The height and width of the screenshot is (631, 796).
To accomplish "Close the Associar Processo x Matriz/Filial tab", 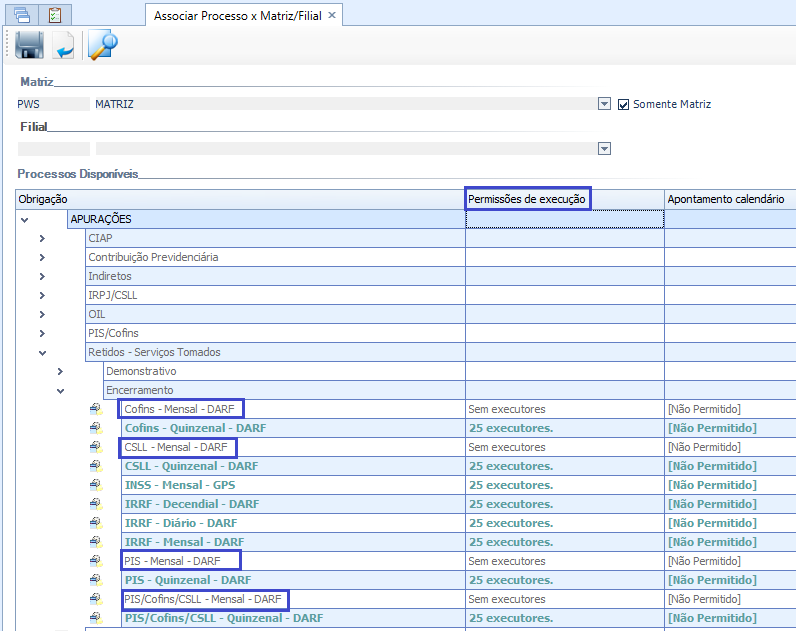I will click(333, 15).
